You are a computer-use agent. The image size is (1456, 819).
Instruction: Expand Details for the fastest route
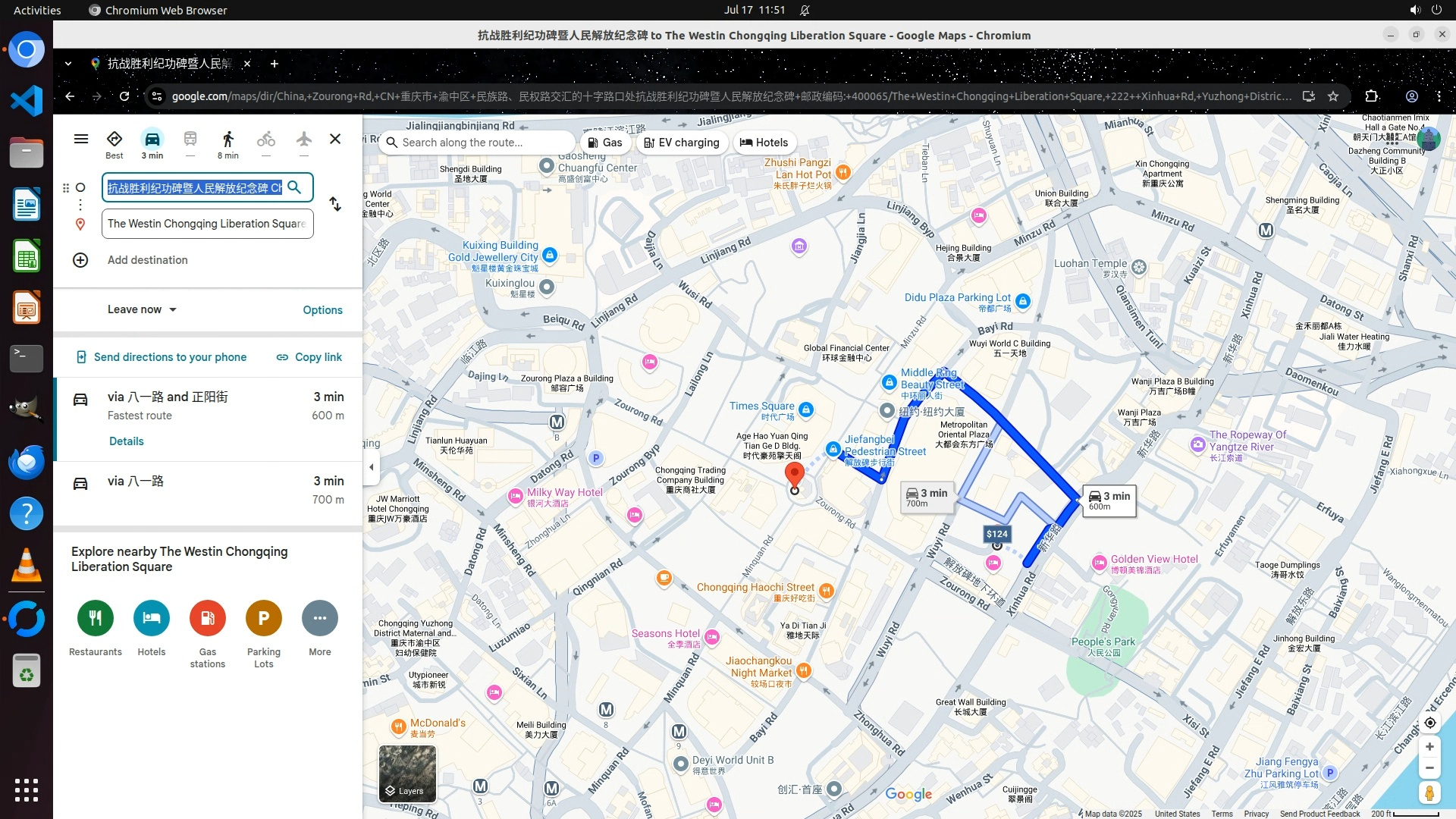[126, 441]
